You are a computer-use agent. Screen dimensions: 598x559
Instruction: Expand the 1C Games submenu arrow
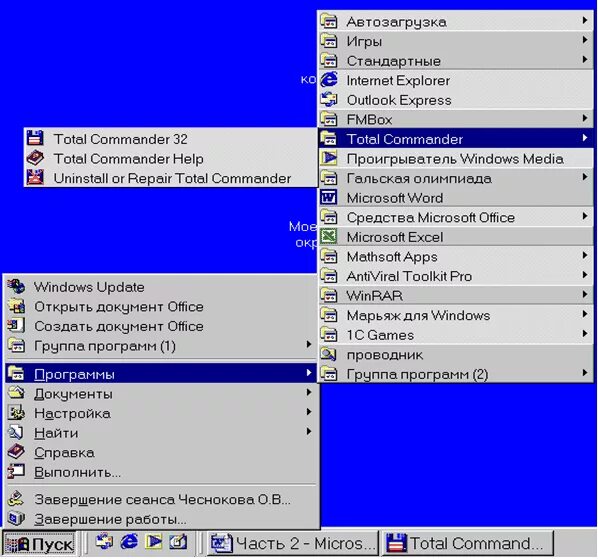coord(585,334)
